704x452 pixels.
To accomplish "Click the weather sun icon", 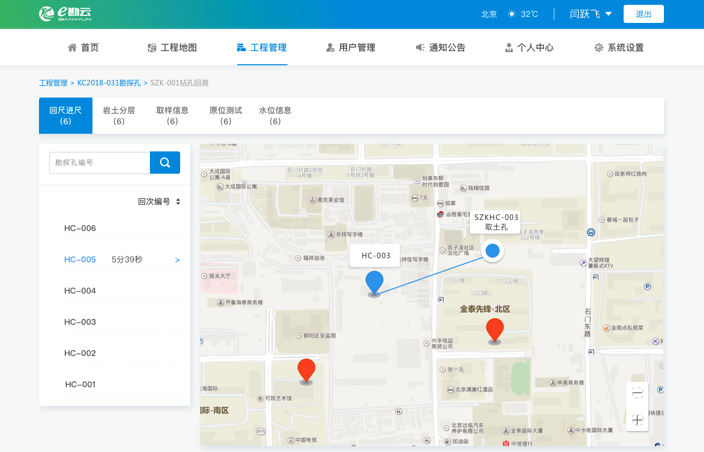I will tap(512, 14).
